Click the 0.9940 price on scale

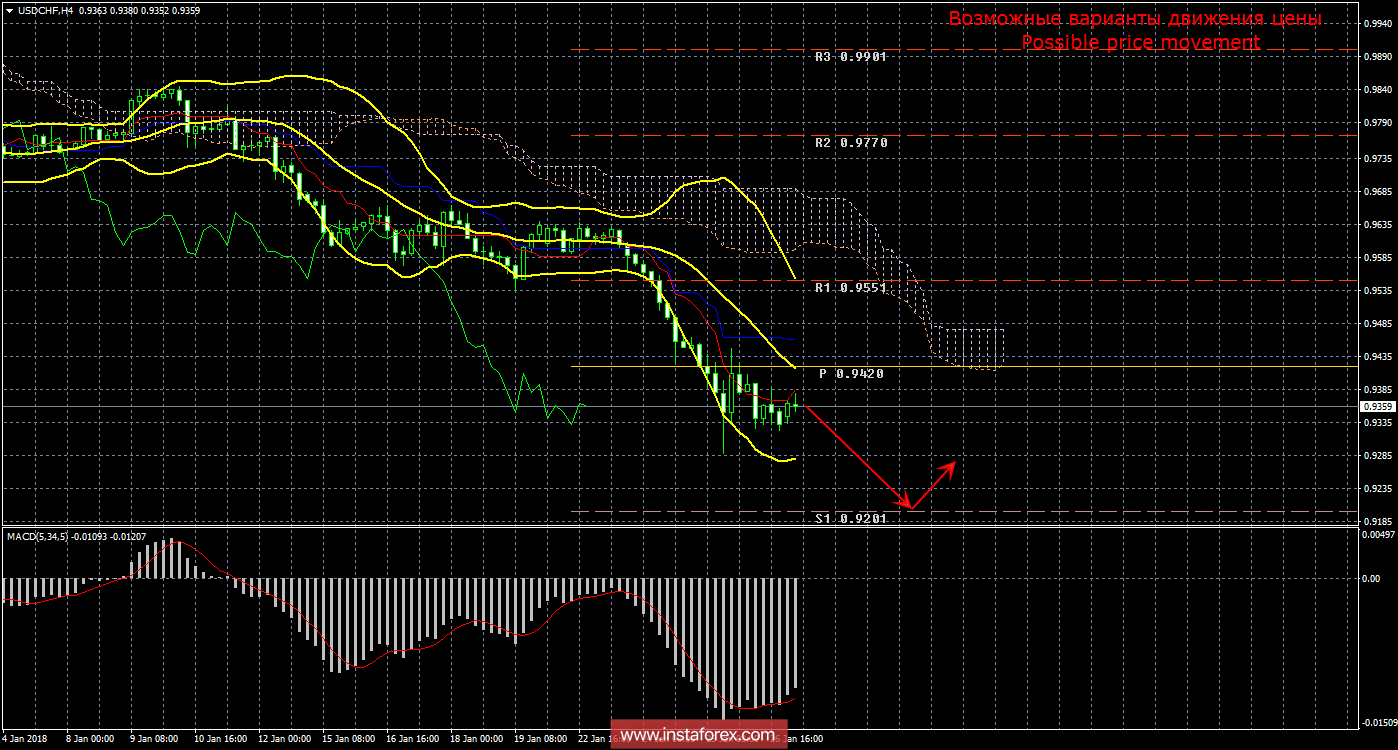pos(1377,26)
